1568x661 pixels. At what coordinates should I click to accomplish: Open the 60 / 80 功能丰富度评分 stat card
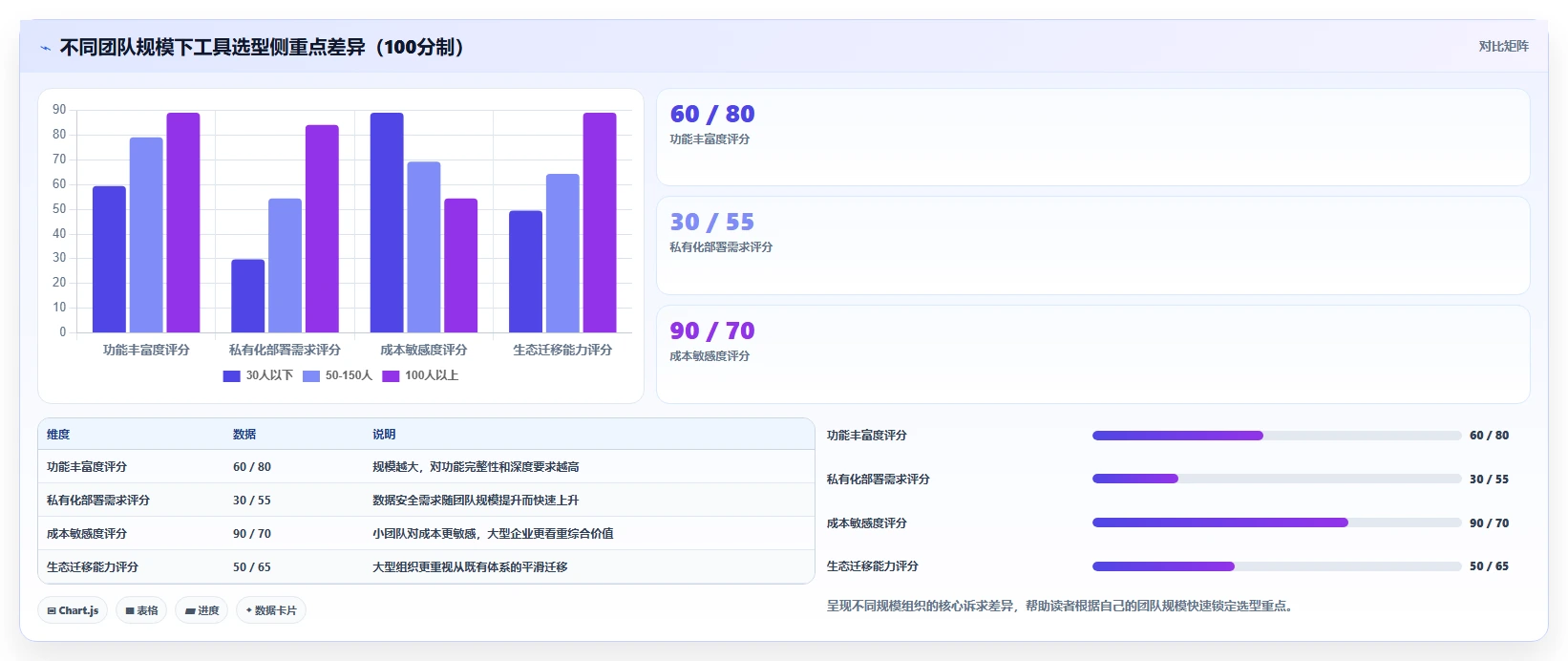(1093, 138)
